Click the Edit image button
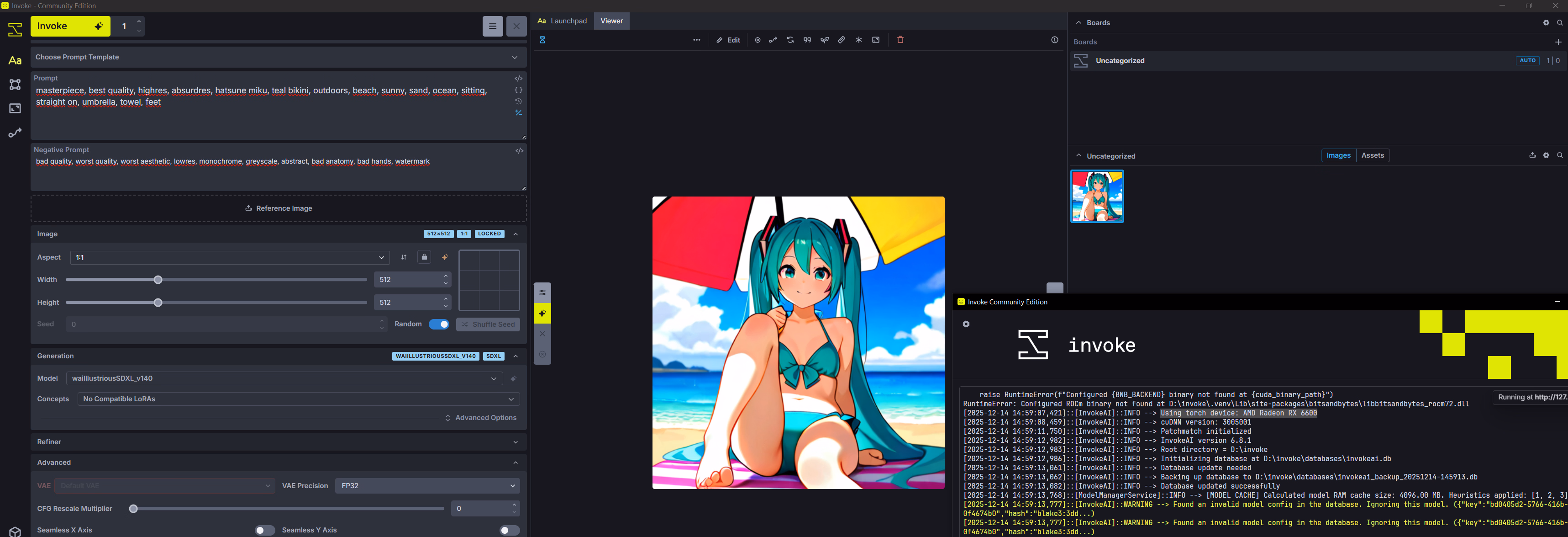The height and width of the screenshot is (537, 1568). coord(728,40)
